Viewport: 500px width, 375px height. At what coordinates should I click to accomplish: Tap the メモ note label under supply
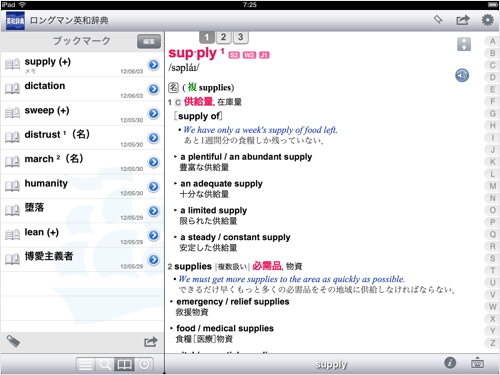(x=31, y=71)
